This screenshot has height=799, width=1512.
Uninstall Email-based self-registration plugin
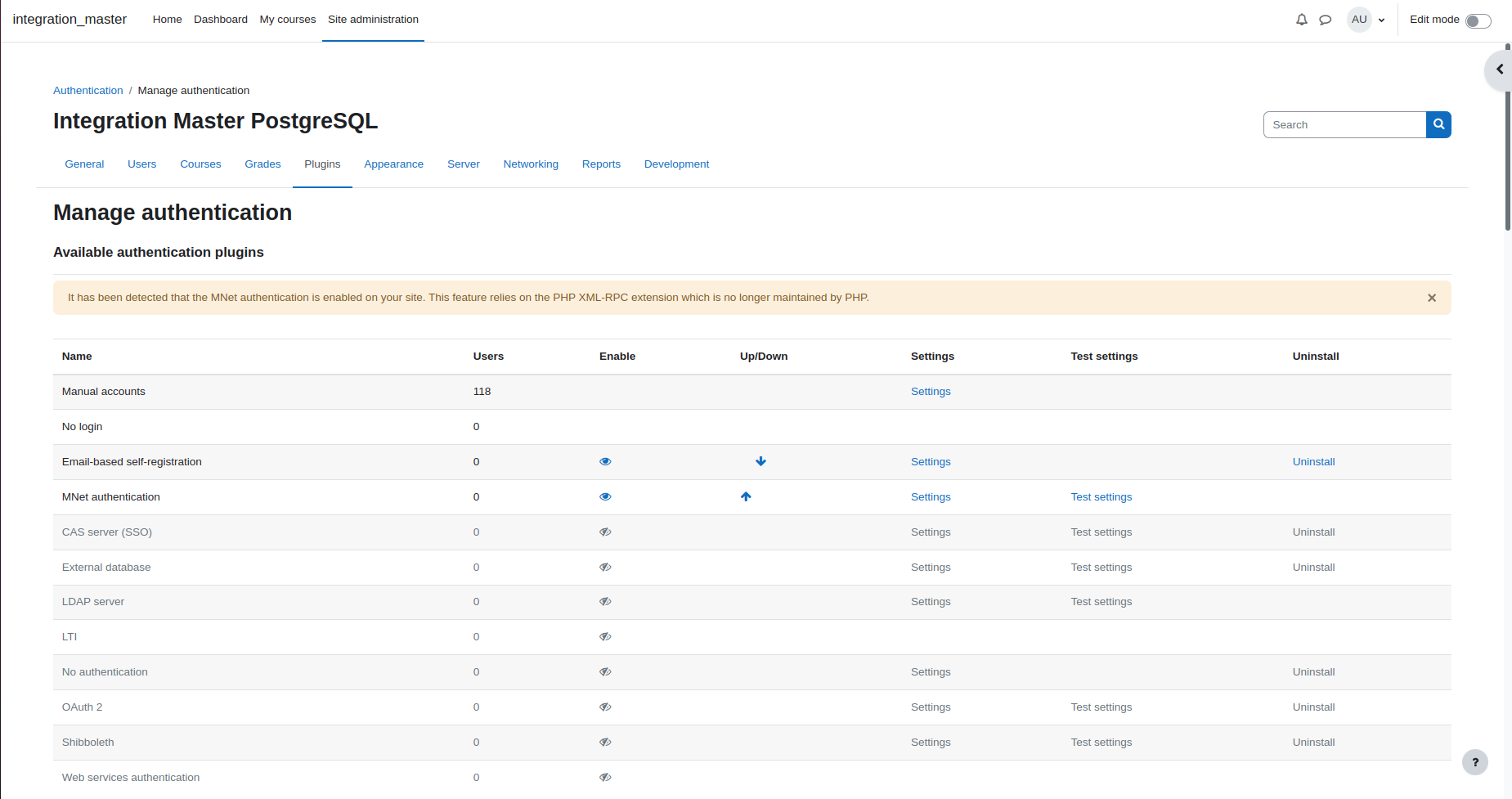click(1313, 462)
